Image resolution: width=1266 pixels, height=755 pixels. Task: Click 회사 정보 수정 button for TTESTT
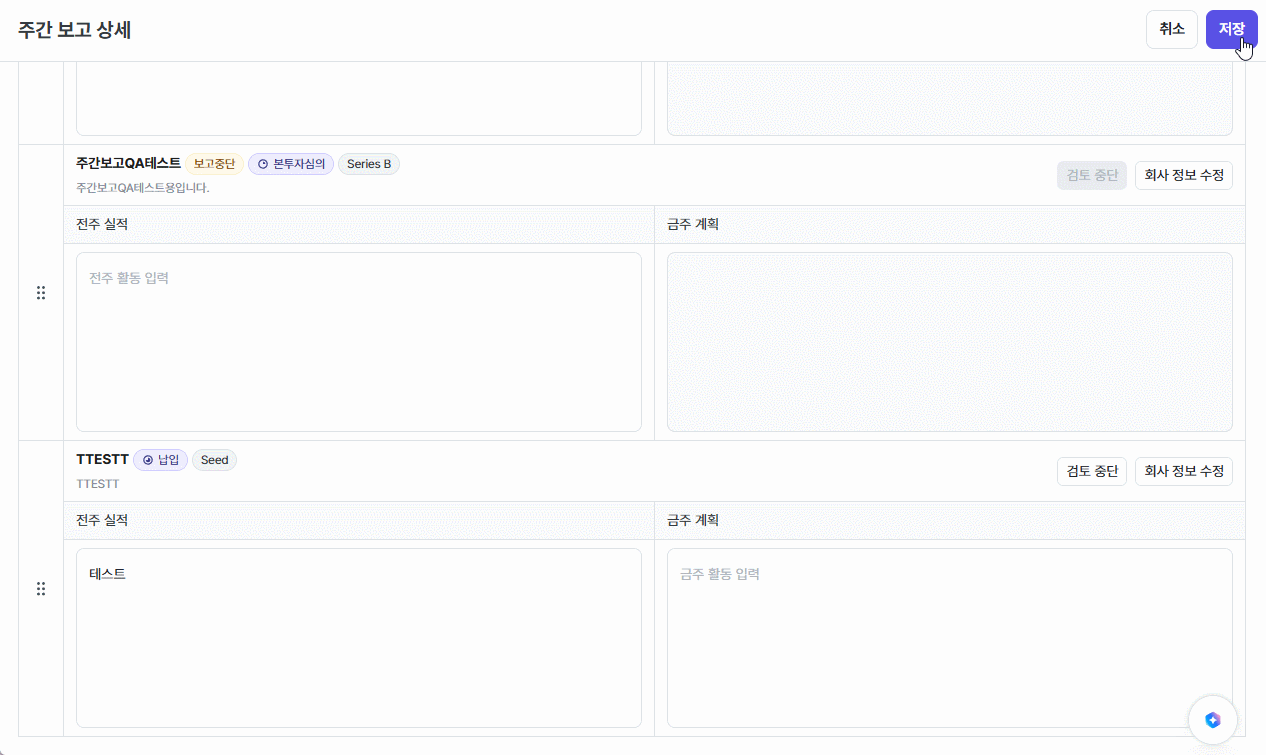(1184, 471)
